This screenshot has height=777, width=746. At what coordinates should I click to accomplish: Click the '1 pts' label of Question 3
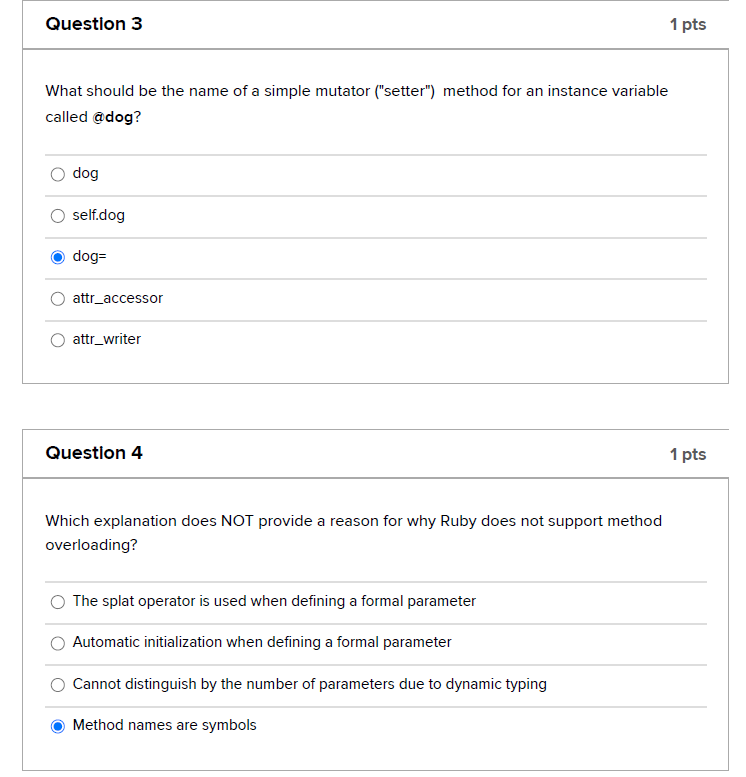(687, 25)
